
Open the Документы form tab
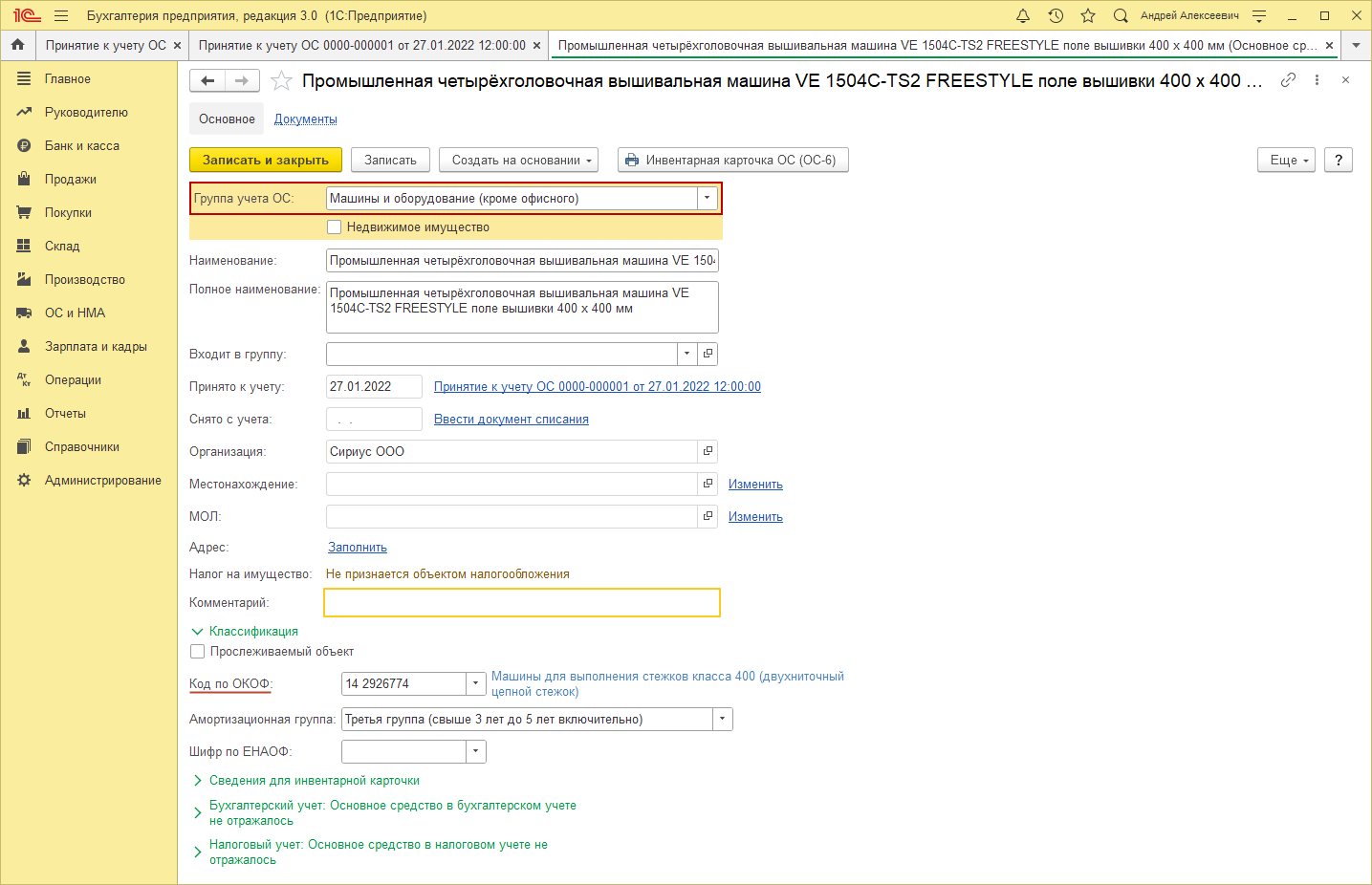[306, 119]
